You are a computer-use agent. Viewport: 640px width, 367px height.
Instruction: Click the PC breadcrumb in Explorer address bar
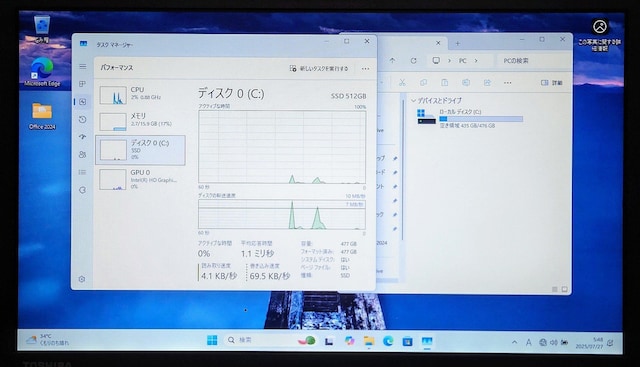(x=462, y=60)
